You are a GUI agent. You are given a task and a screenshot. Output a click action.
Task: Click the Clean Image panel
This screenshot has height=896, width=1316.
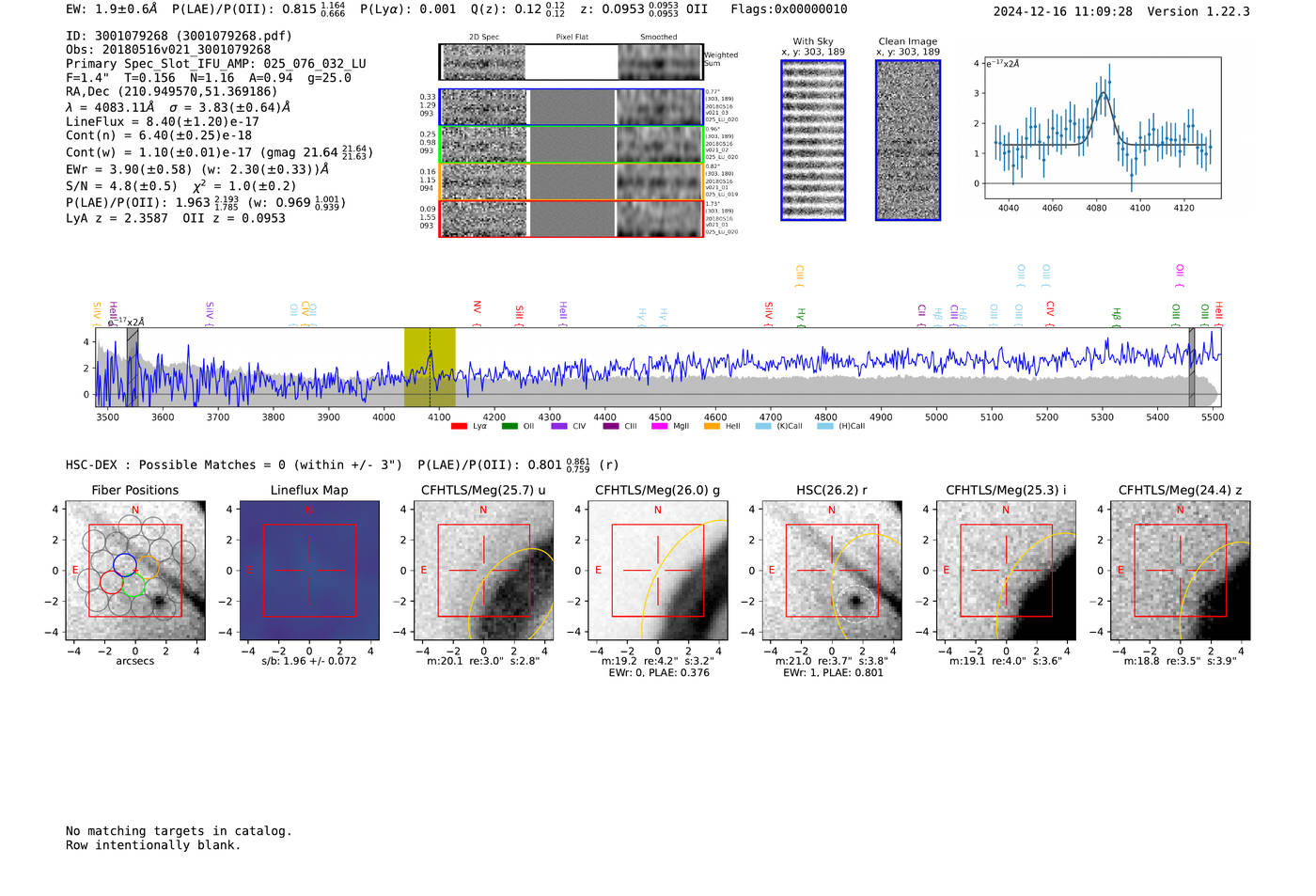click(x=908, y=140)
